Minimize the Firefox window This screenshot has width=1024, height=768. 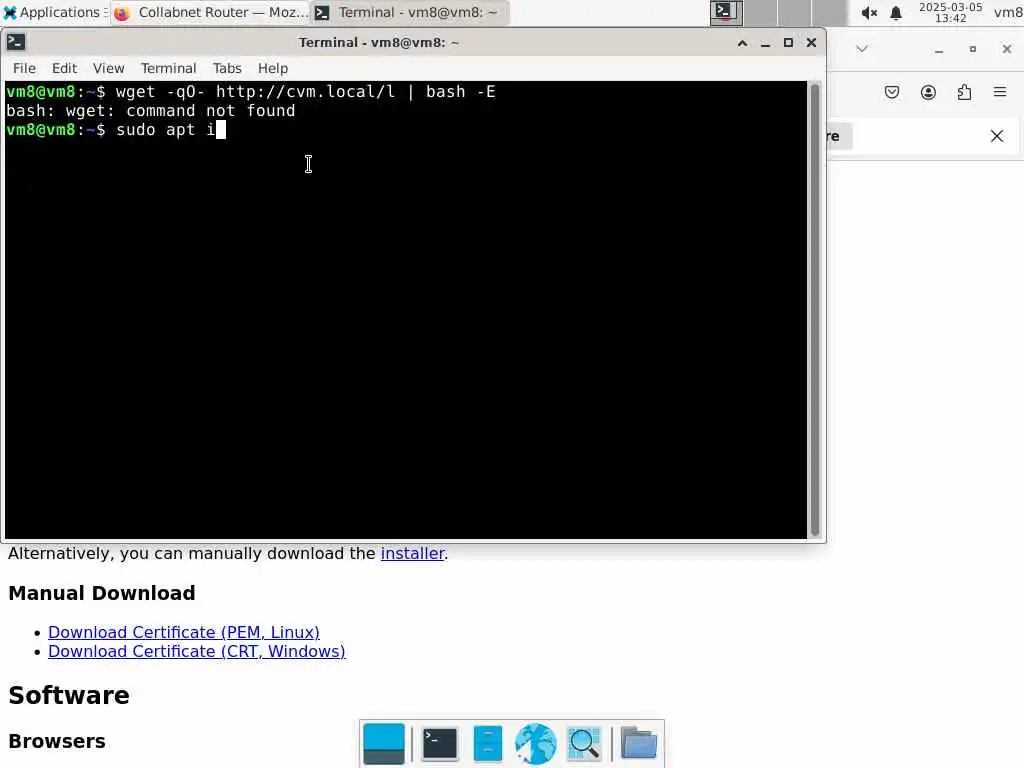click(x=939, y=49)
